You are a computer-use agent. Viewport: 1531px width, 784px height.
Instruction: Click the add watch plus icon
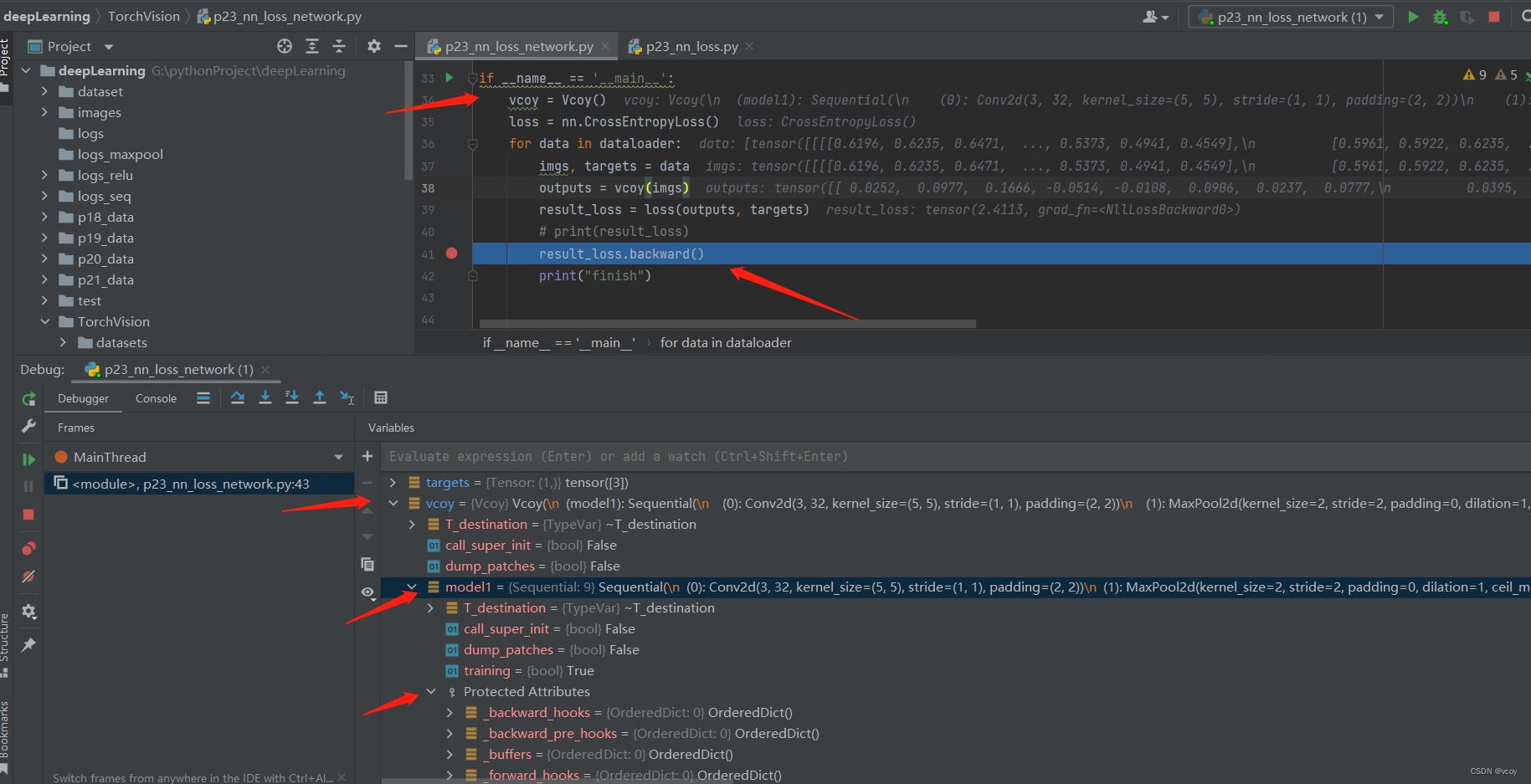coord(367,456)
